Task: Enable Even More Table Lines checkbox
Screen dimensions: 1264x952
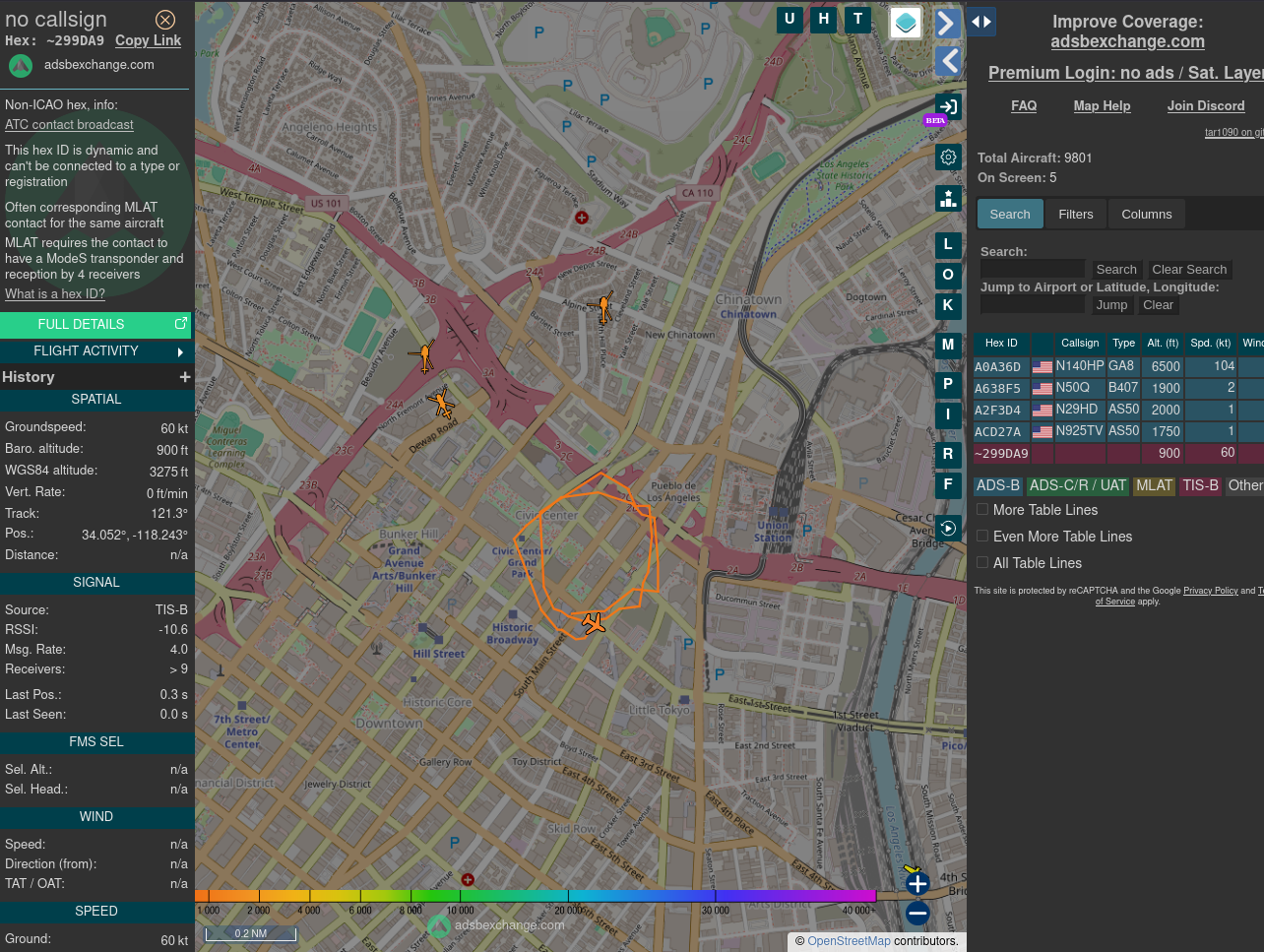Action: pos(982,536)
